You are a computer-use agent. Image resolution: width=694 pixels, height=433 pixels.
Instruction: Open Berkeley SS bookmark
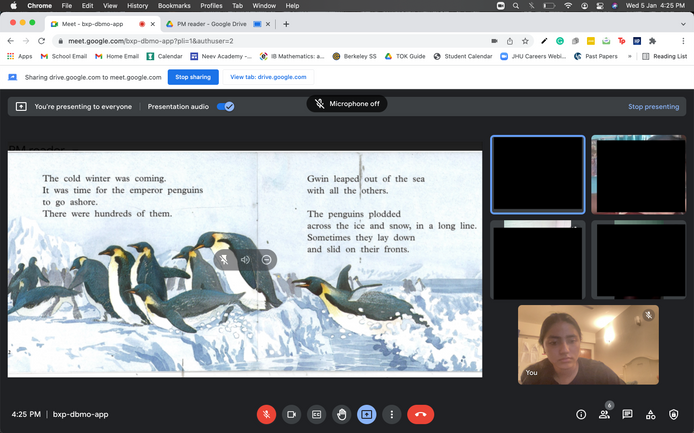(355, 56)
